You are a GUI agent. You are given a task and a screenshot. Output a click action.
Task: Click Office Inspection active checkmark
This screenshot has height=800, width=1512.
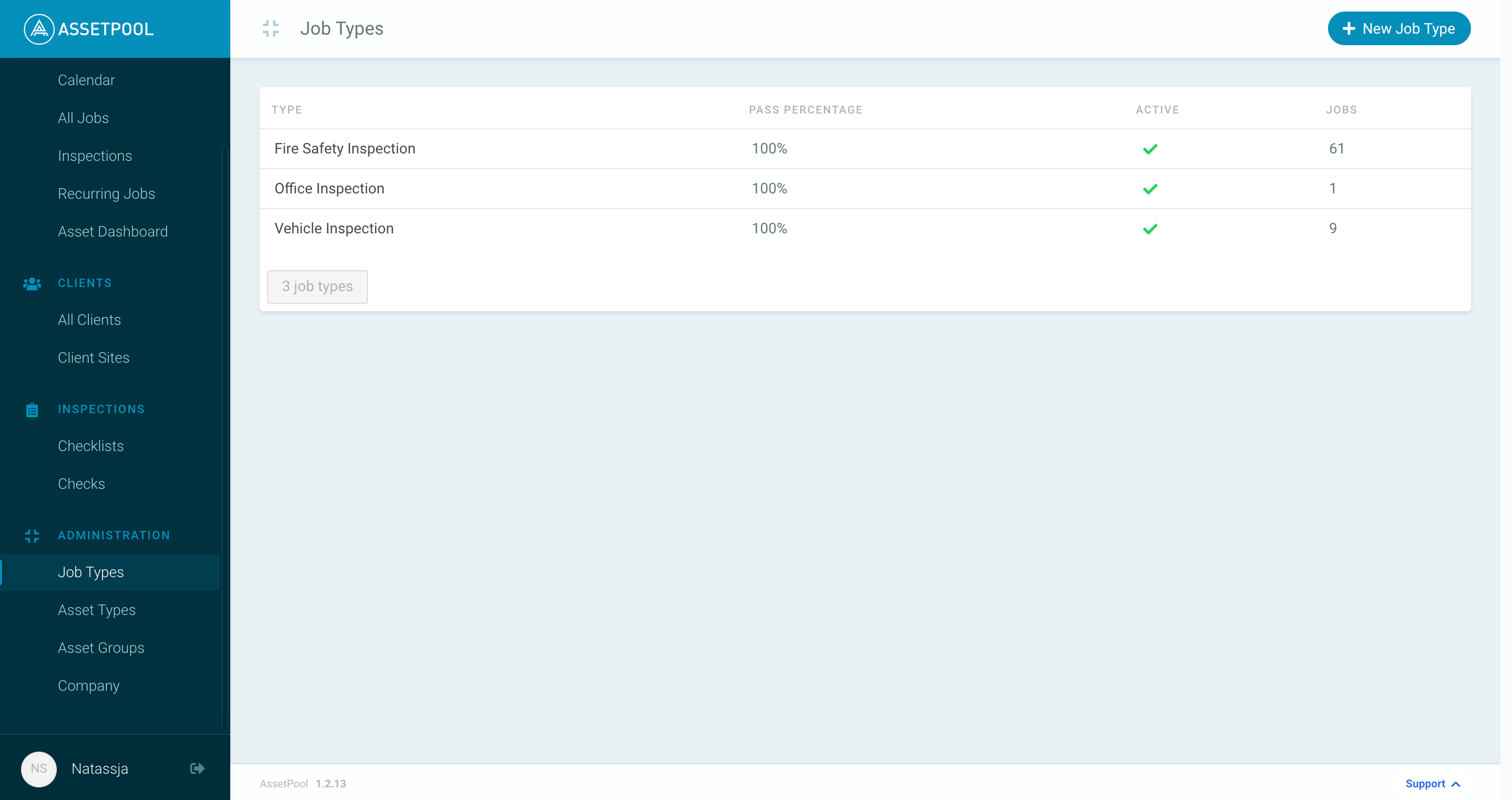pyautogui.click(x=1150, y=189)
